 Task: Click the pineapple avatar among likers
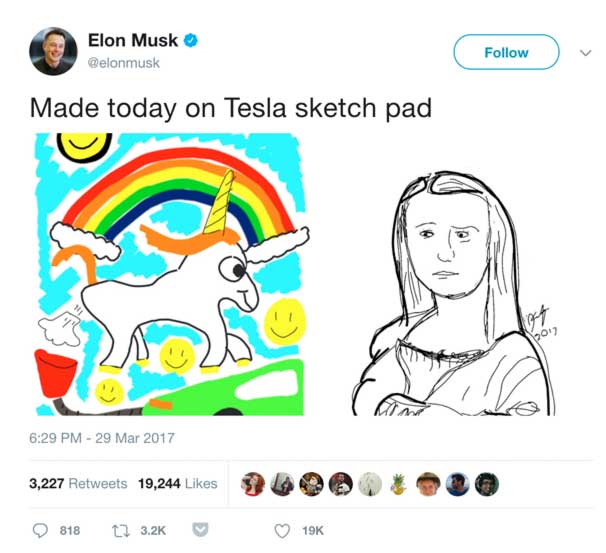[399, 484]
